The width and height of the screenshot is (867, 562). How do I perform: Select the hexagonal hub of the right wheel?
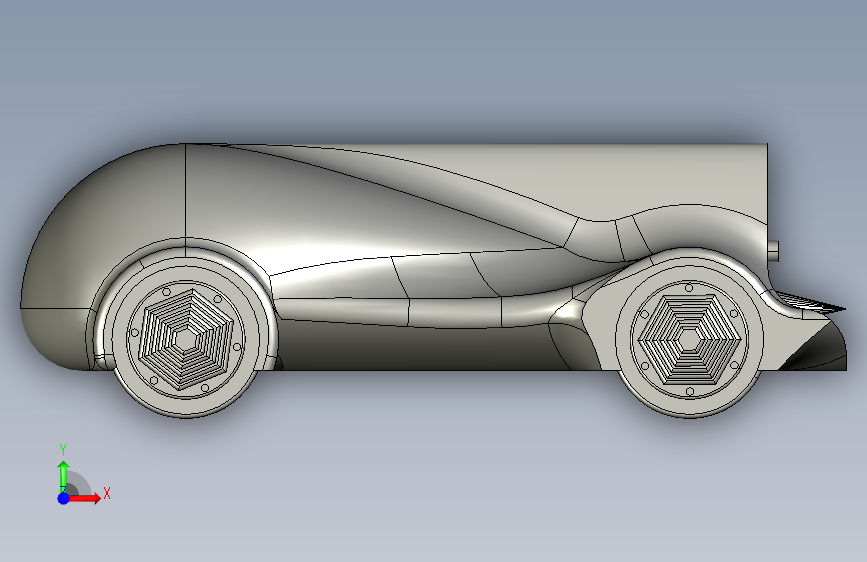pyautogui.click(x=689, y=340)
